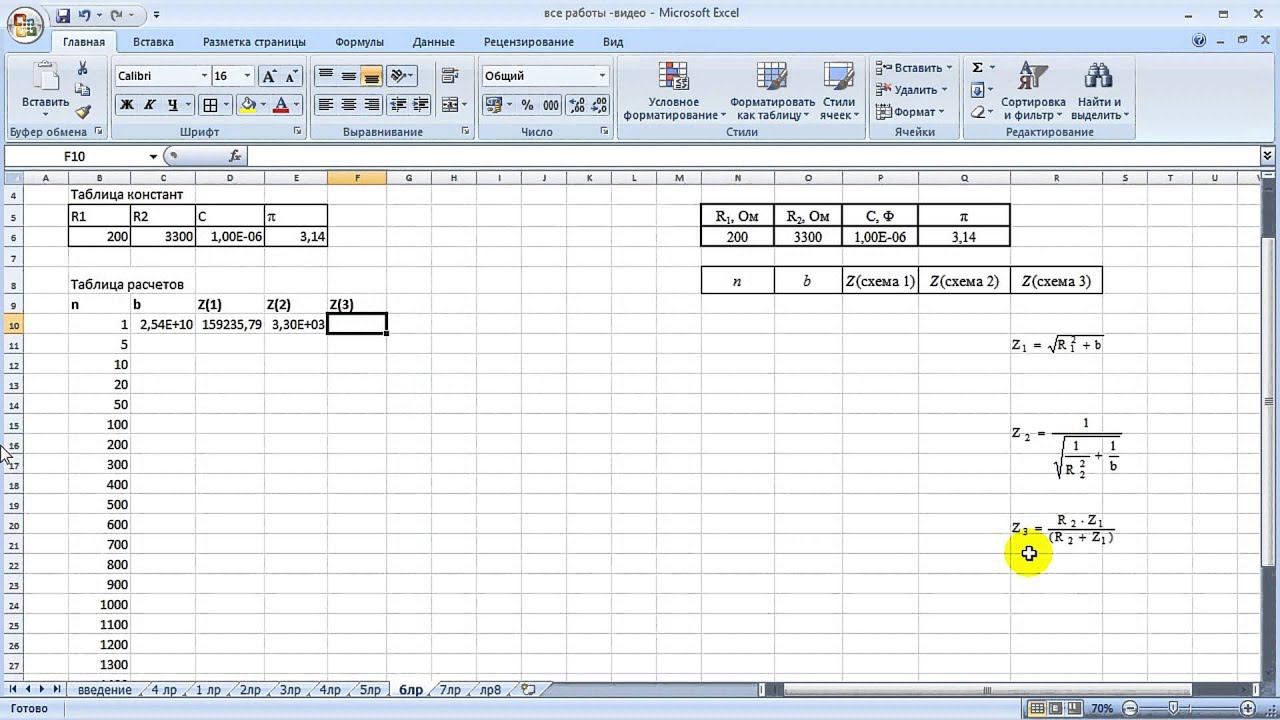1280x720 pixels.
Task: Decrease cell indent
Action: point(398,105)
